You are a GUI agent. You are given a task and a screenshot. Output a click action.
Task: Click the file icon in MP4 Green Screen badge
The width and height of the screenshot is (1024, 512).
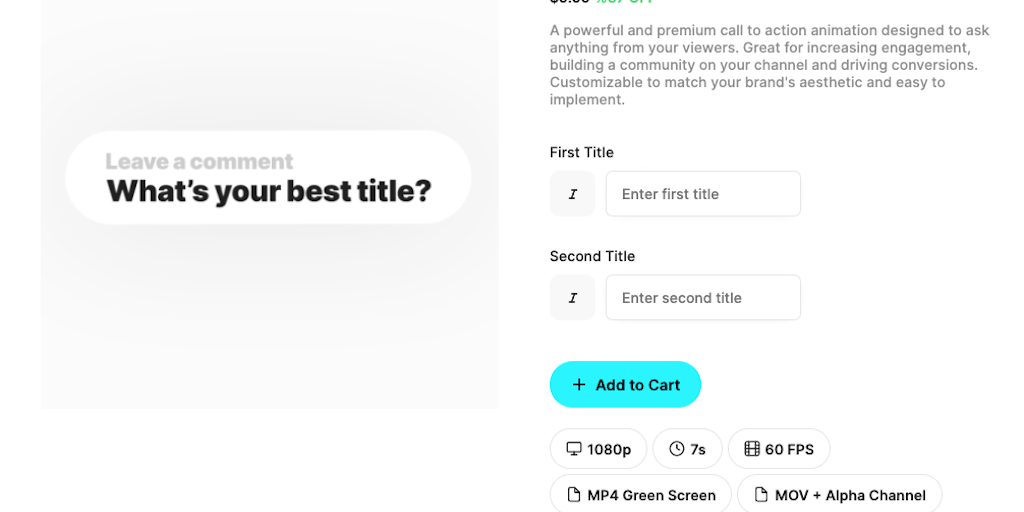pyautogui.click(x=574, y=495)
